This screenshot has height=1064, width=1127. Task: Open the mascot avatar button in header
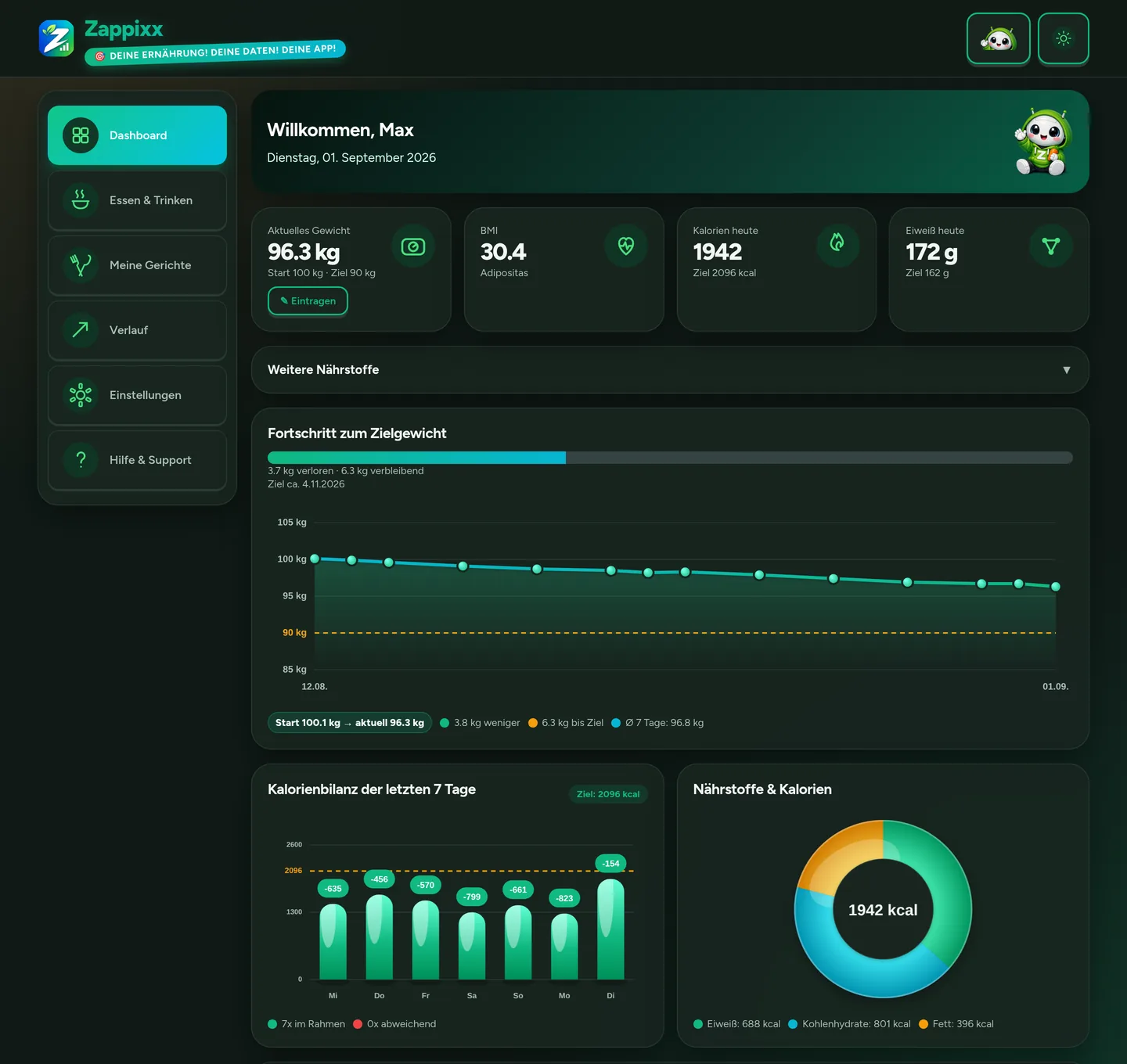[998, 38]
